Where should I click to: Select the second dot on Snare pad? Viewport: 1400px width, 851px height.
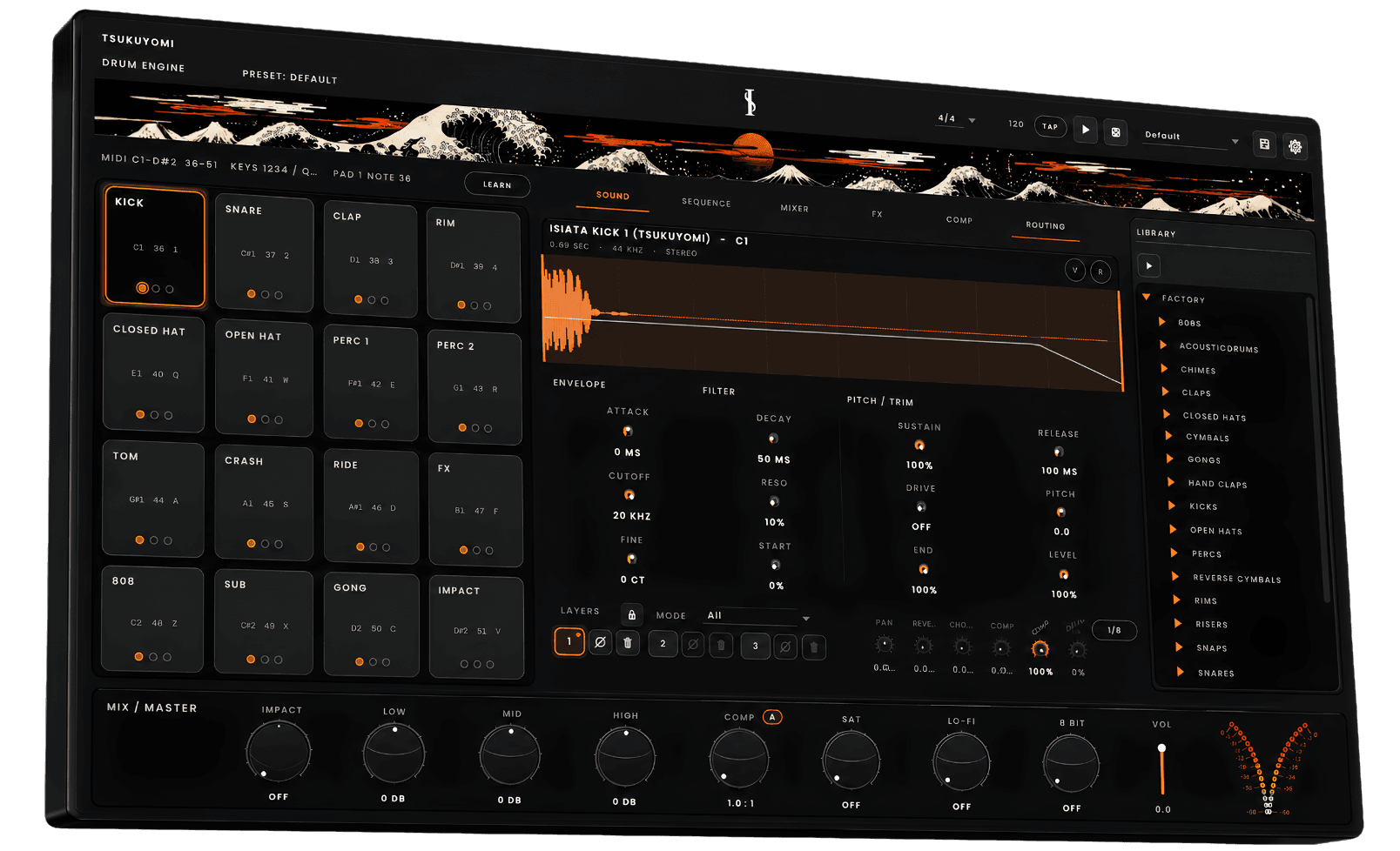(x=265, y=295)
